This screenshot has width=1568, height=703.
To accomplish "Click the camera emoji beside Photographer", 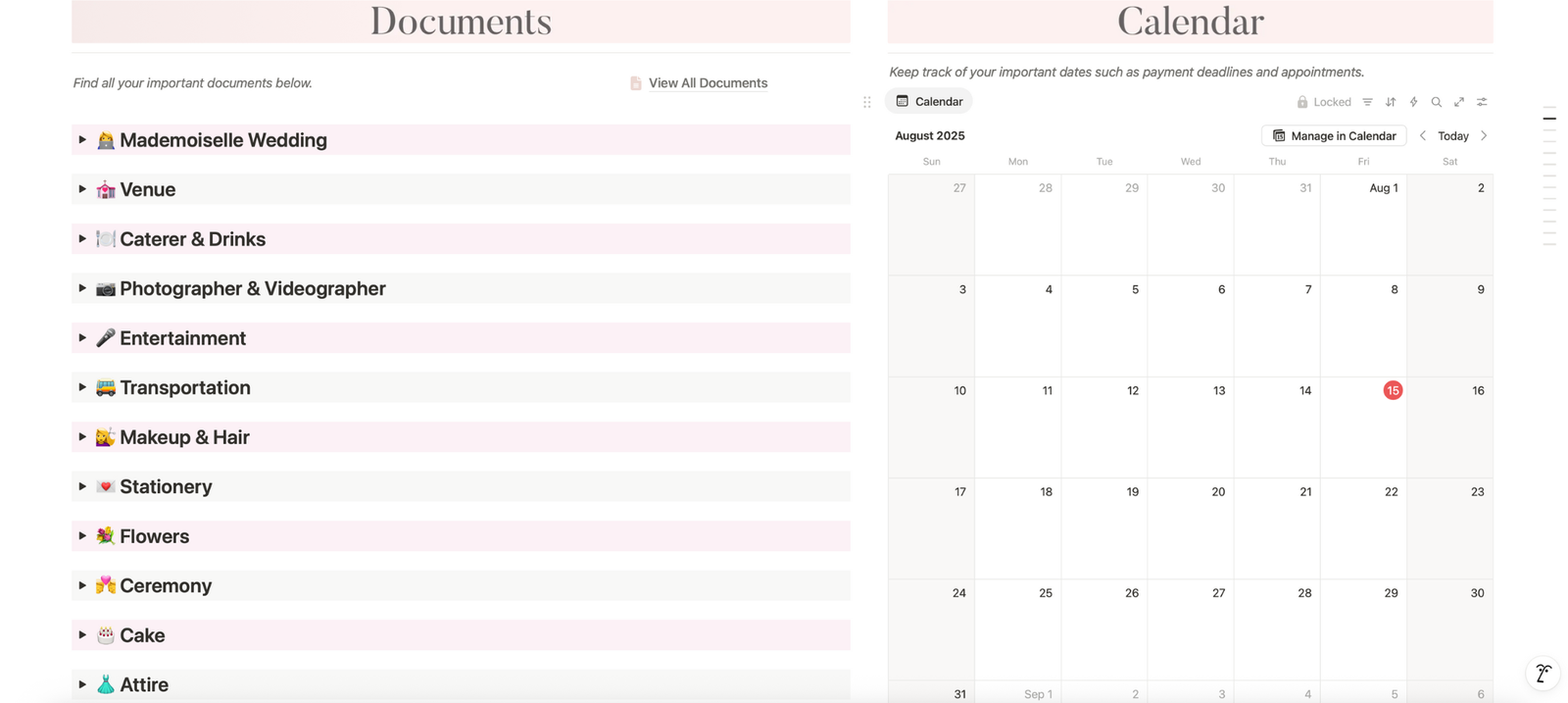I will tap(106, 288).
